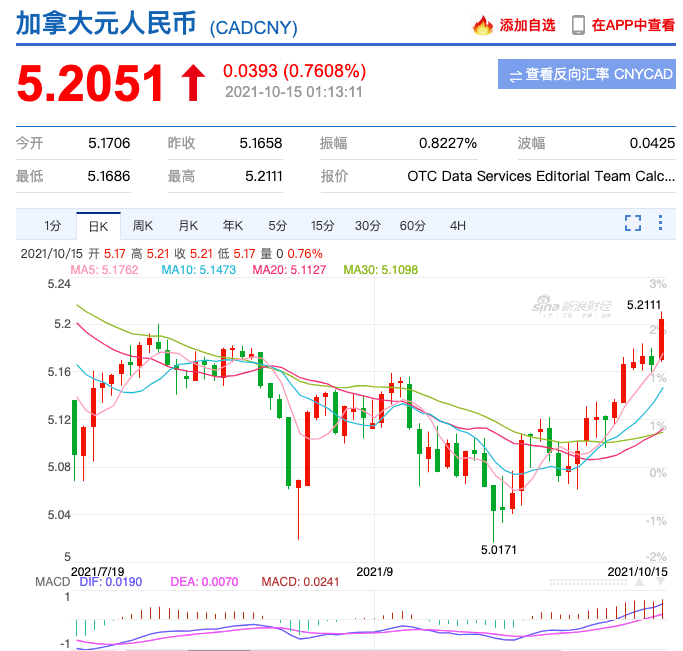Open 在APP中查看 link

[x=633, y=25]
